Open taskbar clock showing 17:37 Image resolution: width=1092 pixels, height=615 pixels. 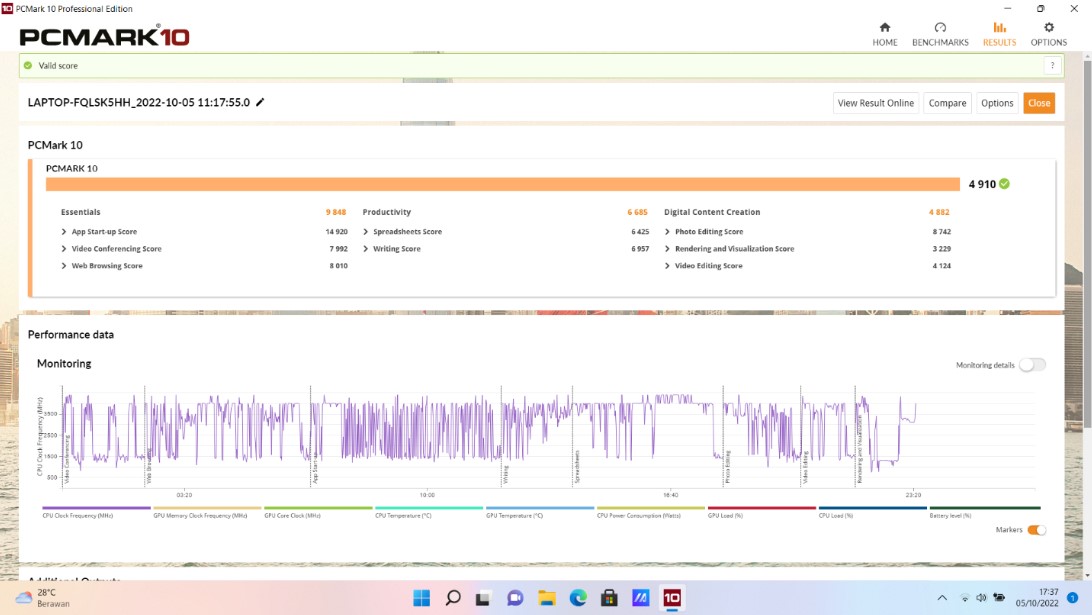tap(1037, 598)
